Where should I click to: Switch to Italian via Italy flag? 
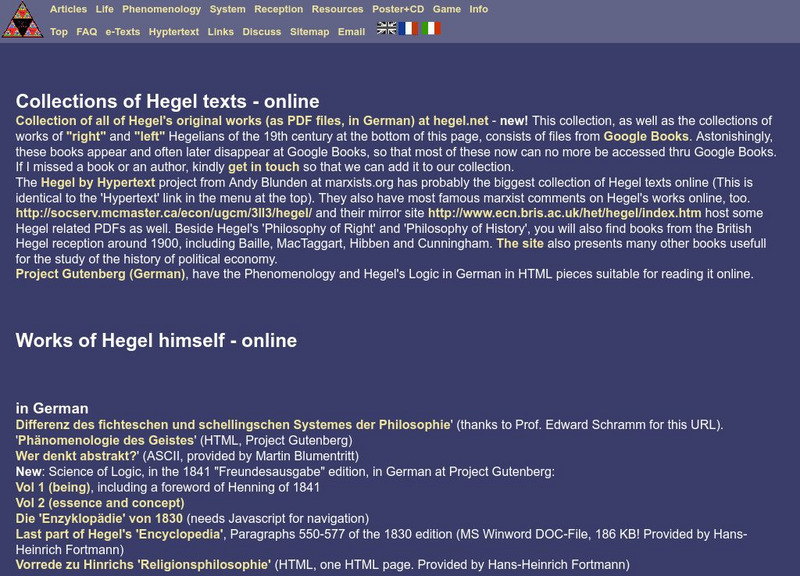point(431,29)
